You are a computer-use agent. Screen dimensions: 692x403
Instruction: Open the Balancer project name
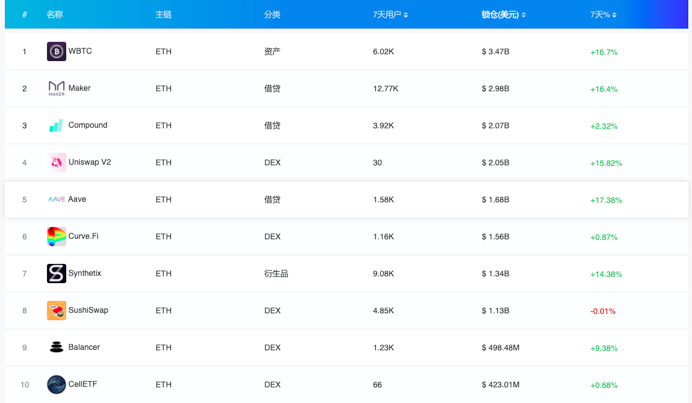coord(84,347)
